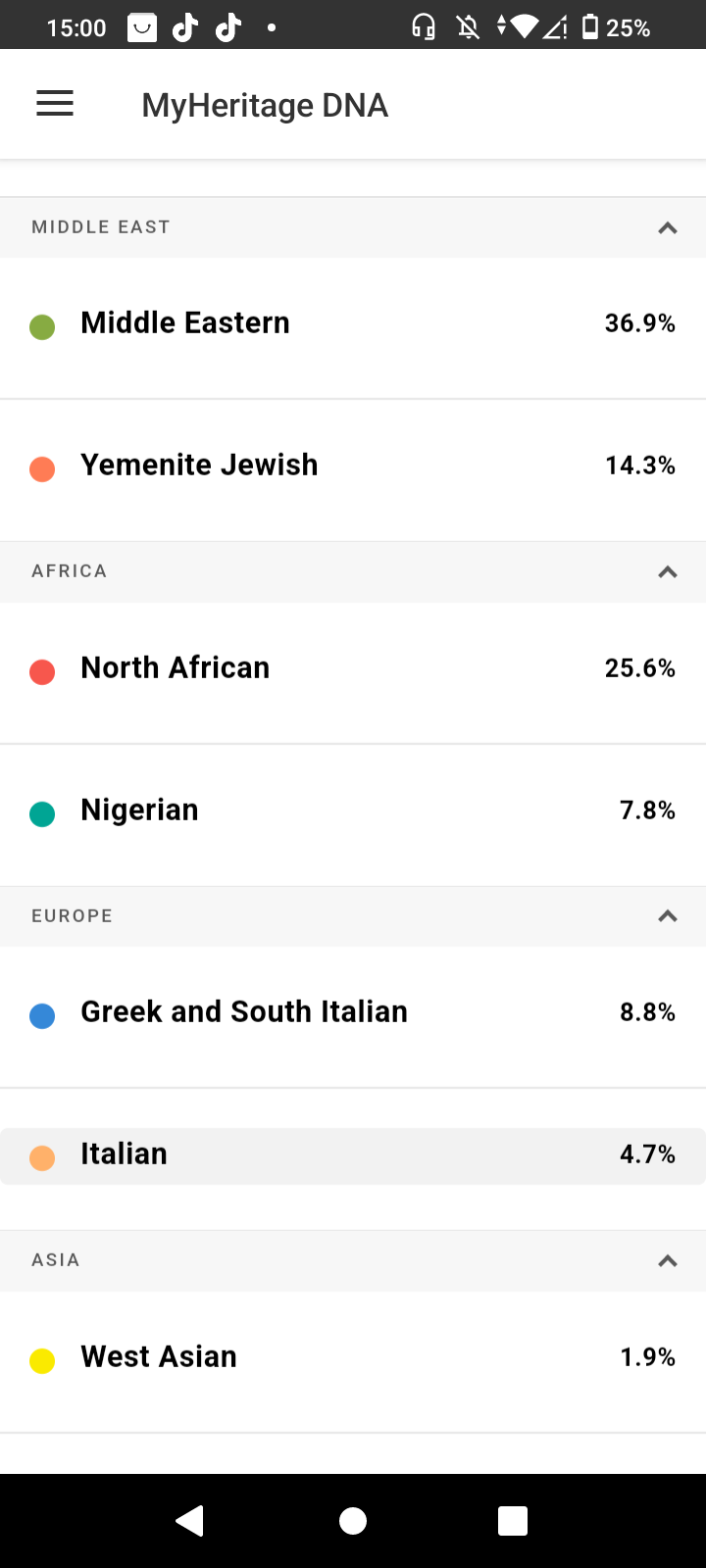Tap the first TikTok notification icon
706x1568 pixels.
click(x=185, y=27)
